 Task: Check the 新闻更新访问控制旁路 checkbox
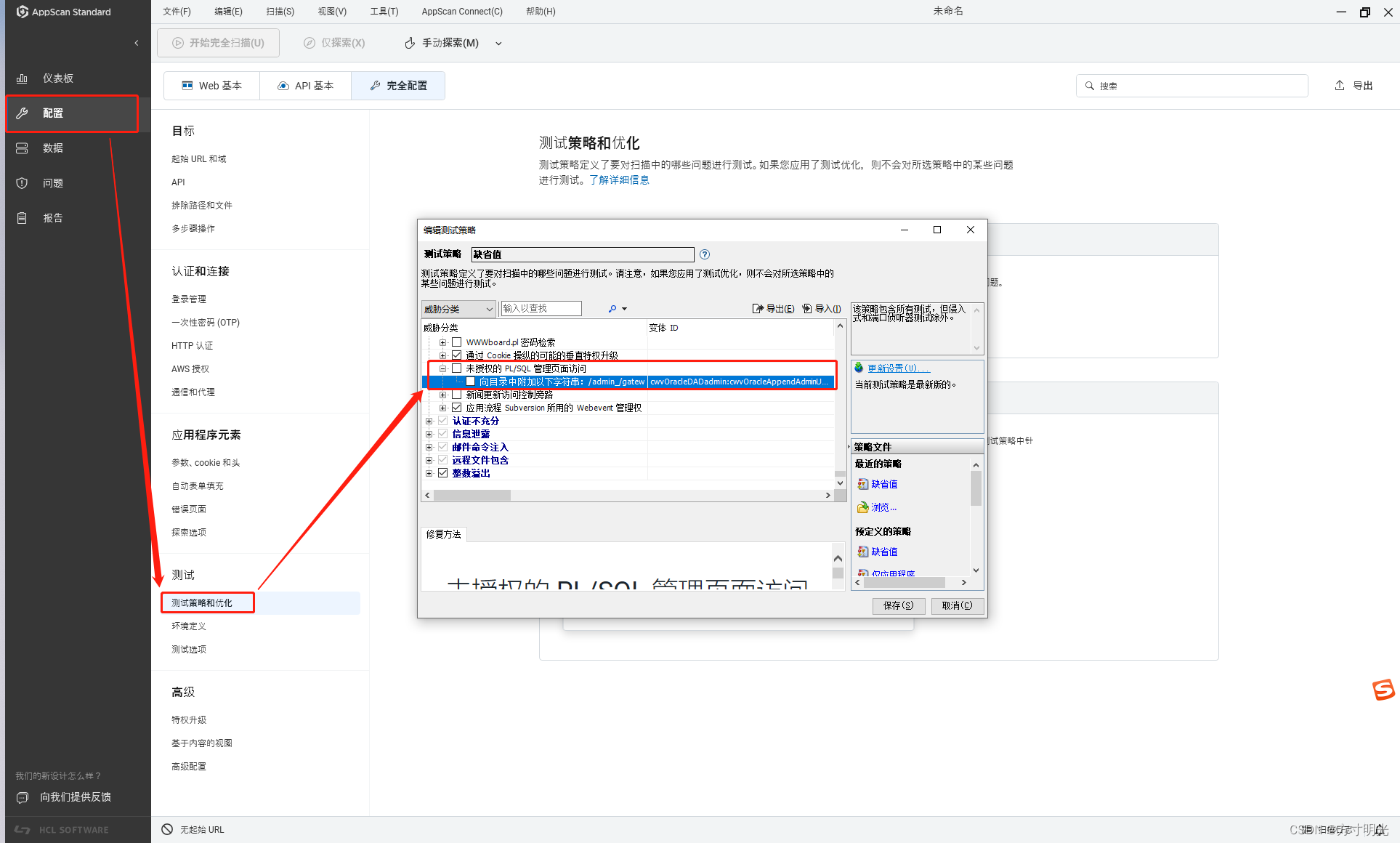(x=457, y=395)
